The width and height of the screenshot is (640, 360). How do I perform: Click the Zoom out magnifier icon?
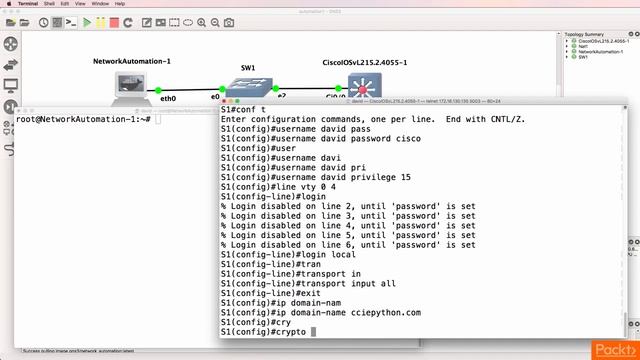215,23
